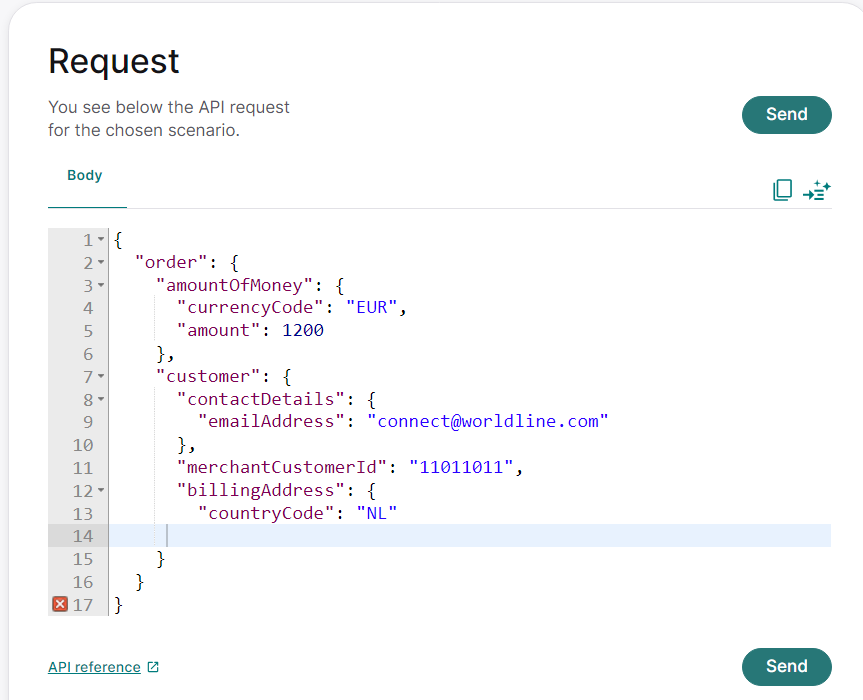863x700 pixels.
Task: Click the "order" key on line 2
Action: pos(171,262)
